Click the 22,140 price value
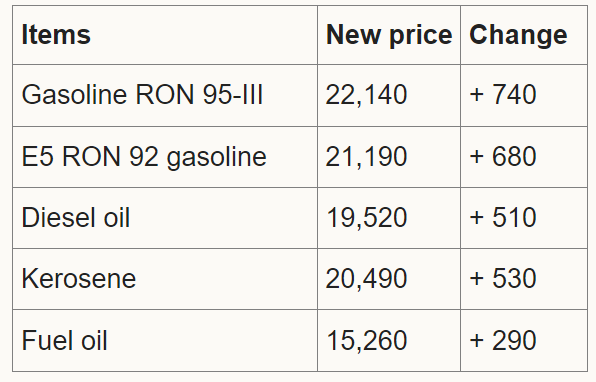 point(366,95)
